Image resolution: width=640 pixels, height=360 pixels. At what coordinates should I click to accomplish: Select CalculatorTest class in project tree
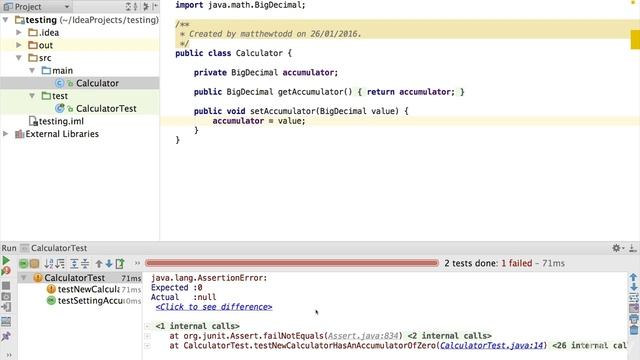(x=80, y=109)
